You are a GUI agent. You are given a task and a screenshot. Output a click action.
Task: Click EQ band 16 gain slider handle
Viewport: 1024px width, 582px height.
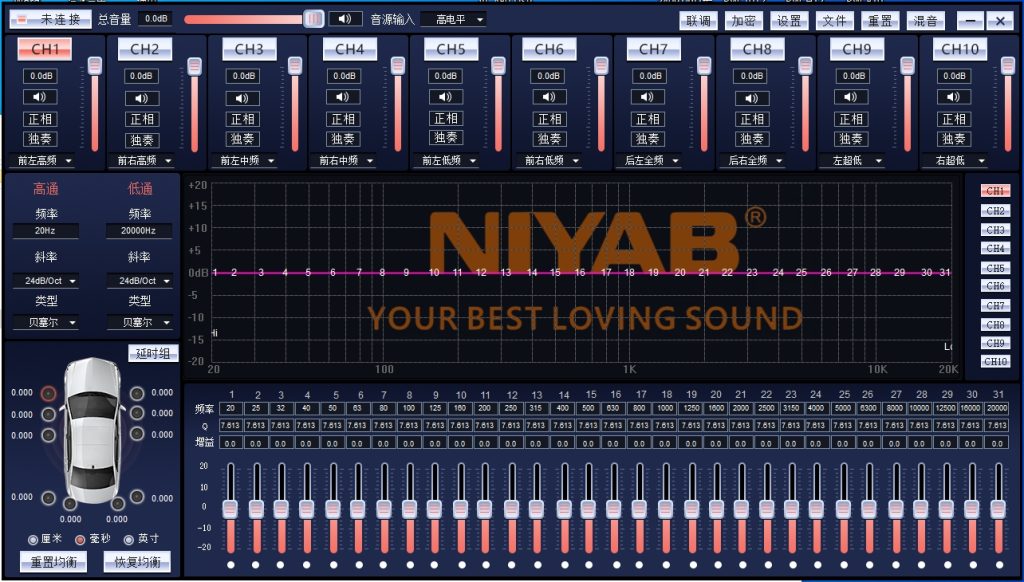click(613, 509)
